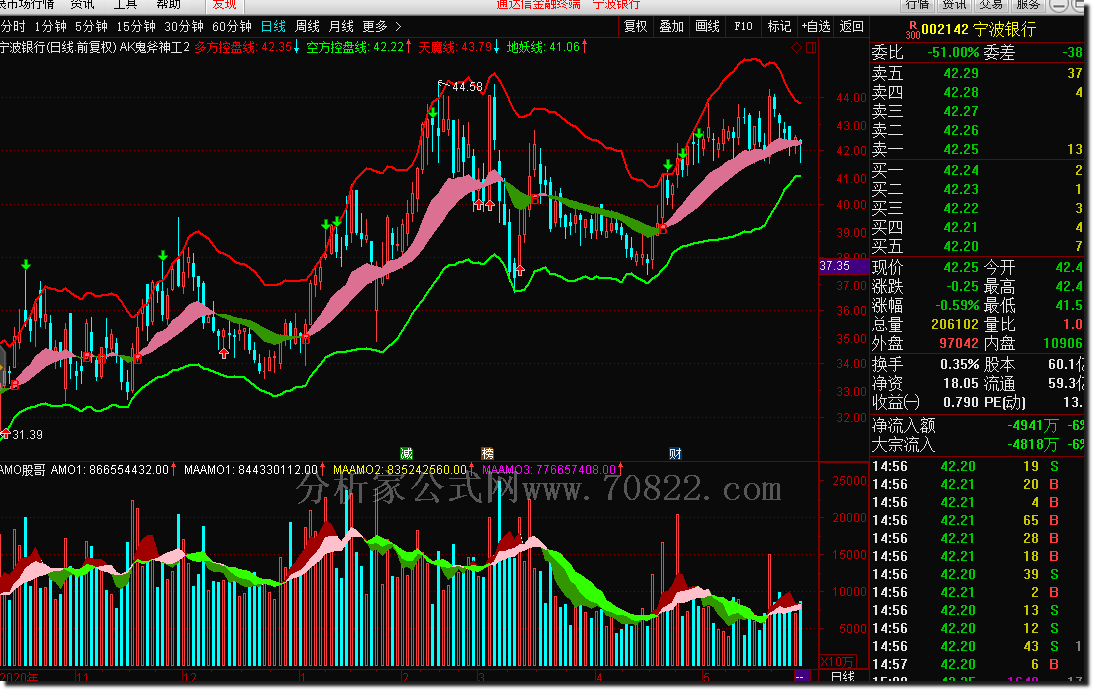Click the 返回 back button
Image resolution: width=1094 pixels, height=690 pixels.
pos(851,27)
